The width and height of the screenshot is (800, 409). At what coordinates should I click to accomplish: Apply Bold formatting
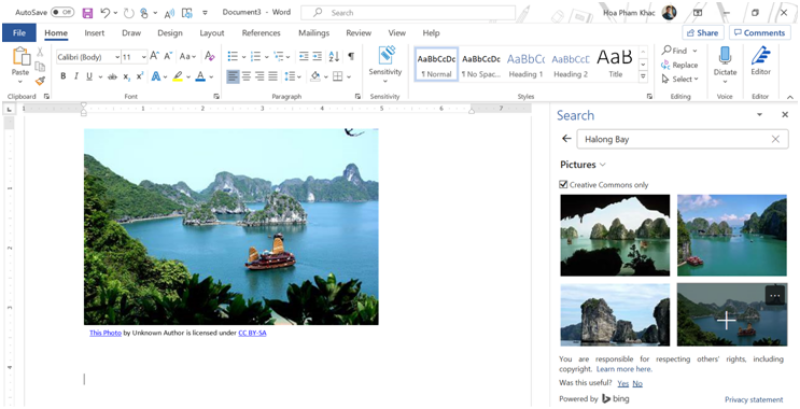pyautogui.click(x=62, y=76)
